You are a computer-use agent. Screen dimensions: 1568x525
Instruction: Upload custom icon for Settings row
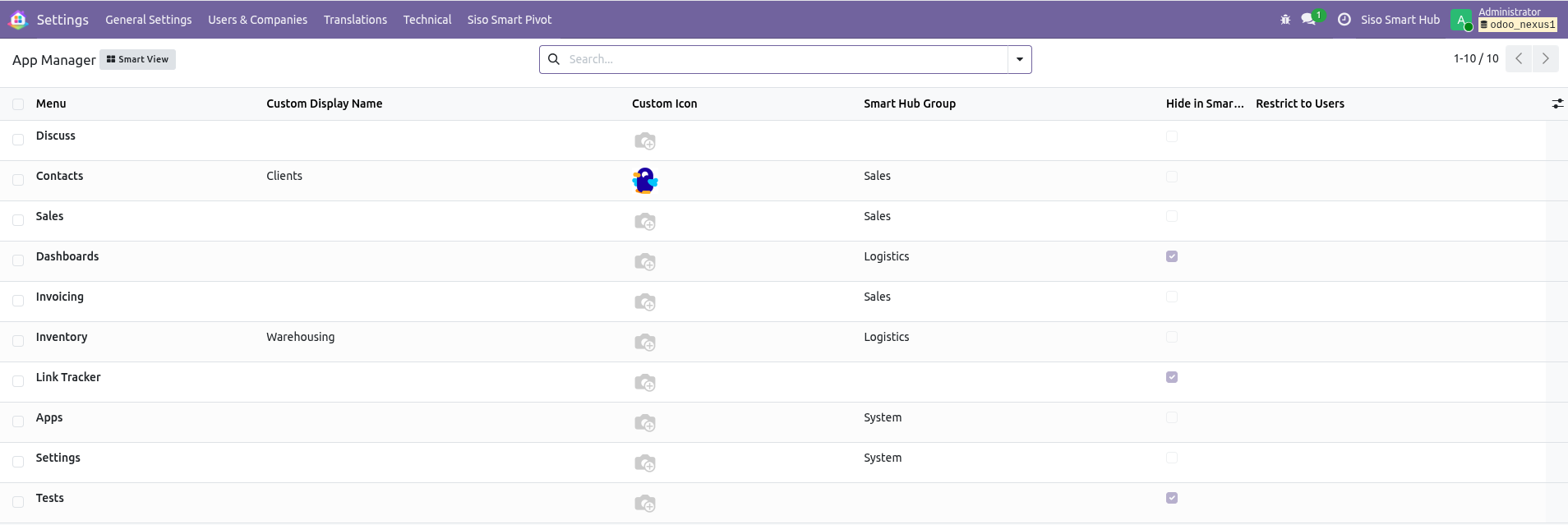coord(645,463)
